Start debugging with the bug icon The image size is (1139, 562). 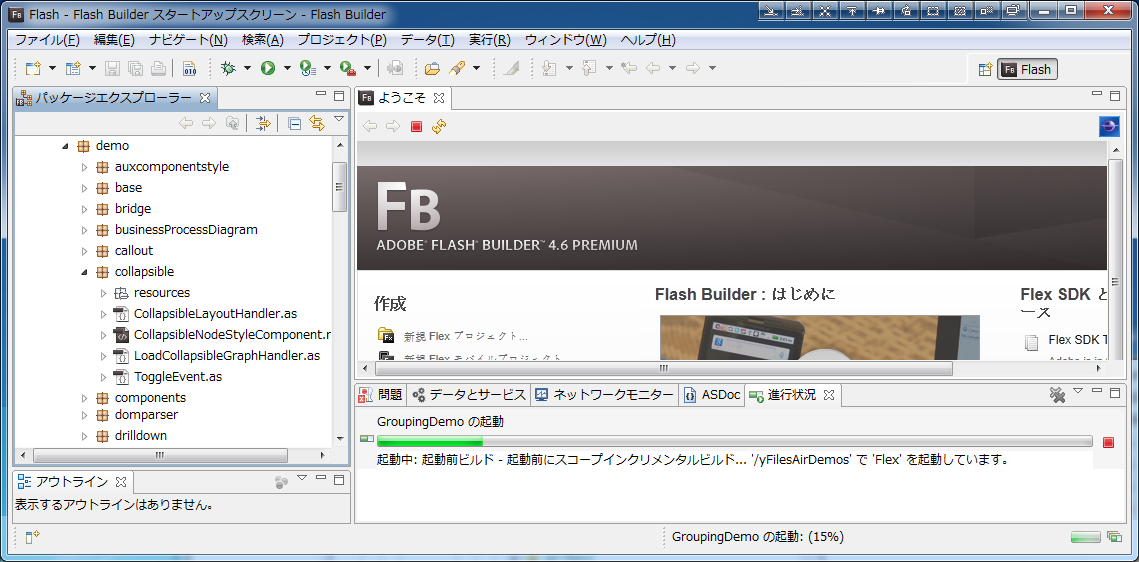coord(228,68)
